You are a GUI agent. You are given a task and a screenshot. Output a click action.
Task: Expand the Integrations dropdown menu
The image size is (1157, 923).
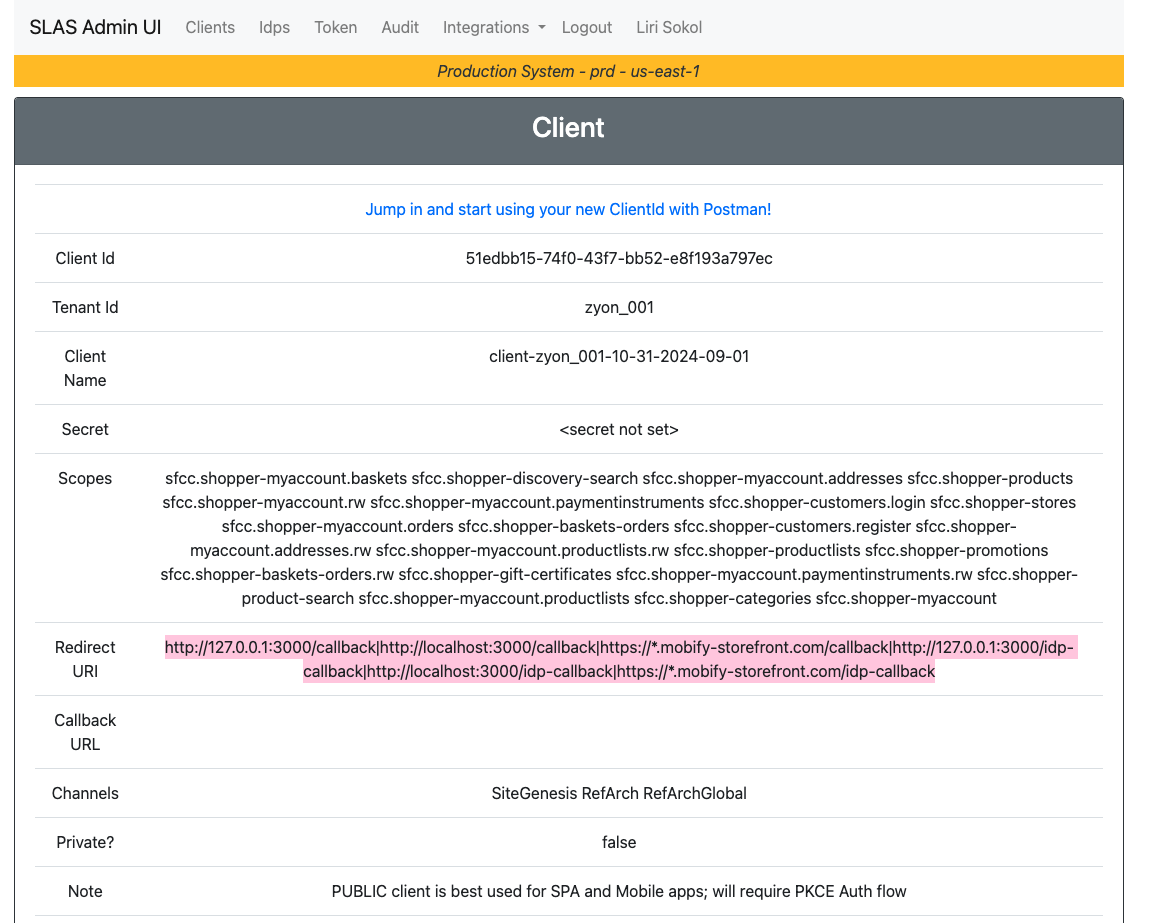[493, 27]
